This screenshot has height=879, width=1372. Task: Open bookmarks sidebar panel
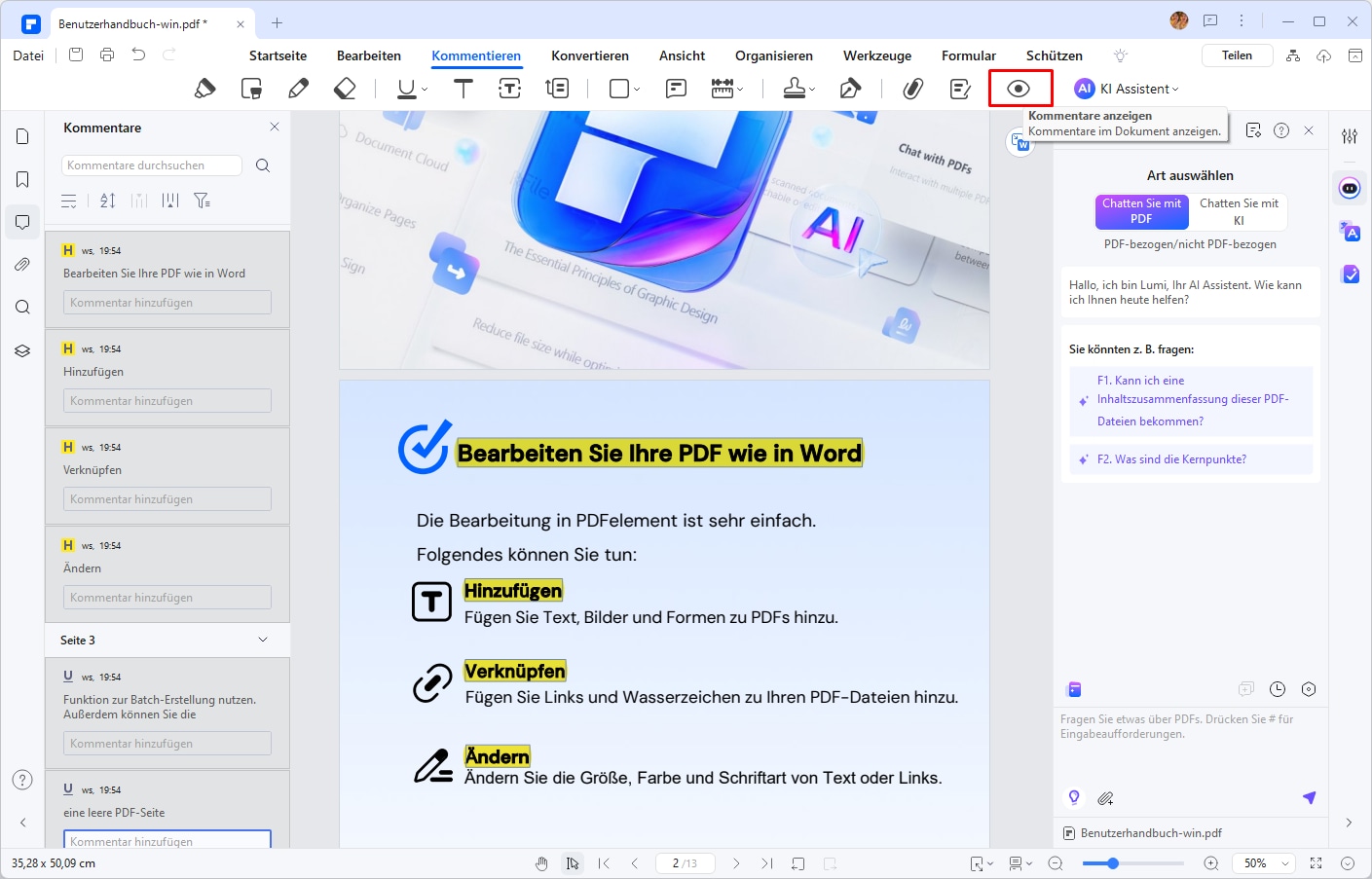point(22,179)
